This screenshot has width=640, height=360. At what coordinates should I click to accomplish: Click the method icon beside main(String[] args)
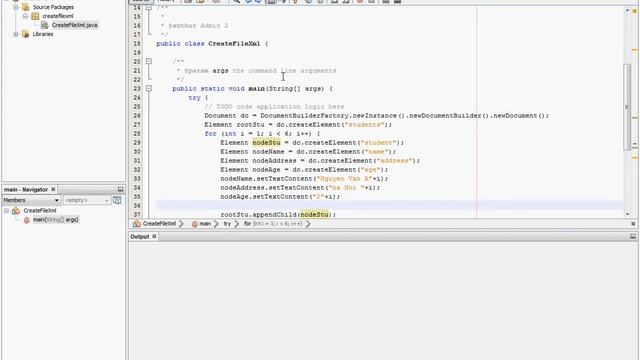(27, 220)
